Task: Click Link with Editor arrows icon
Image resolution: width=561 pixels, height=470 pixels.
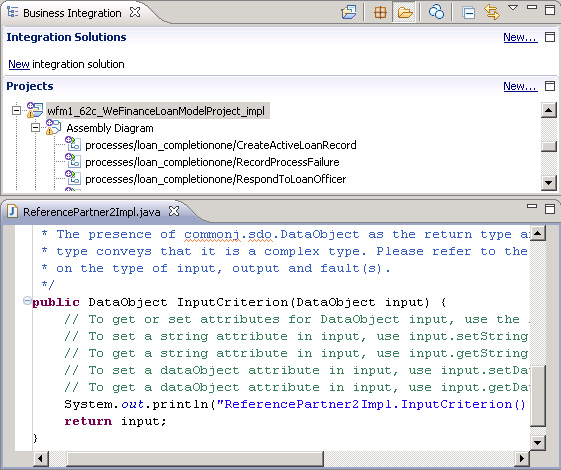Action: tap(492, 12)
